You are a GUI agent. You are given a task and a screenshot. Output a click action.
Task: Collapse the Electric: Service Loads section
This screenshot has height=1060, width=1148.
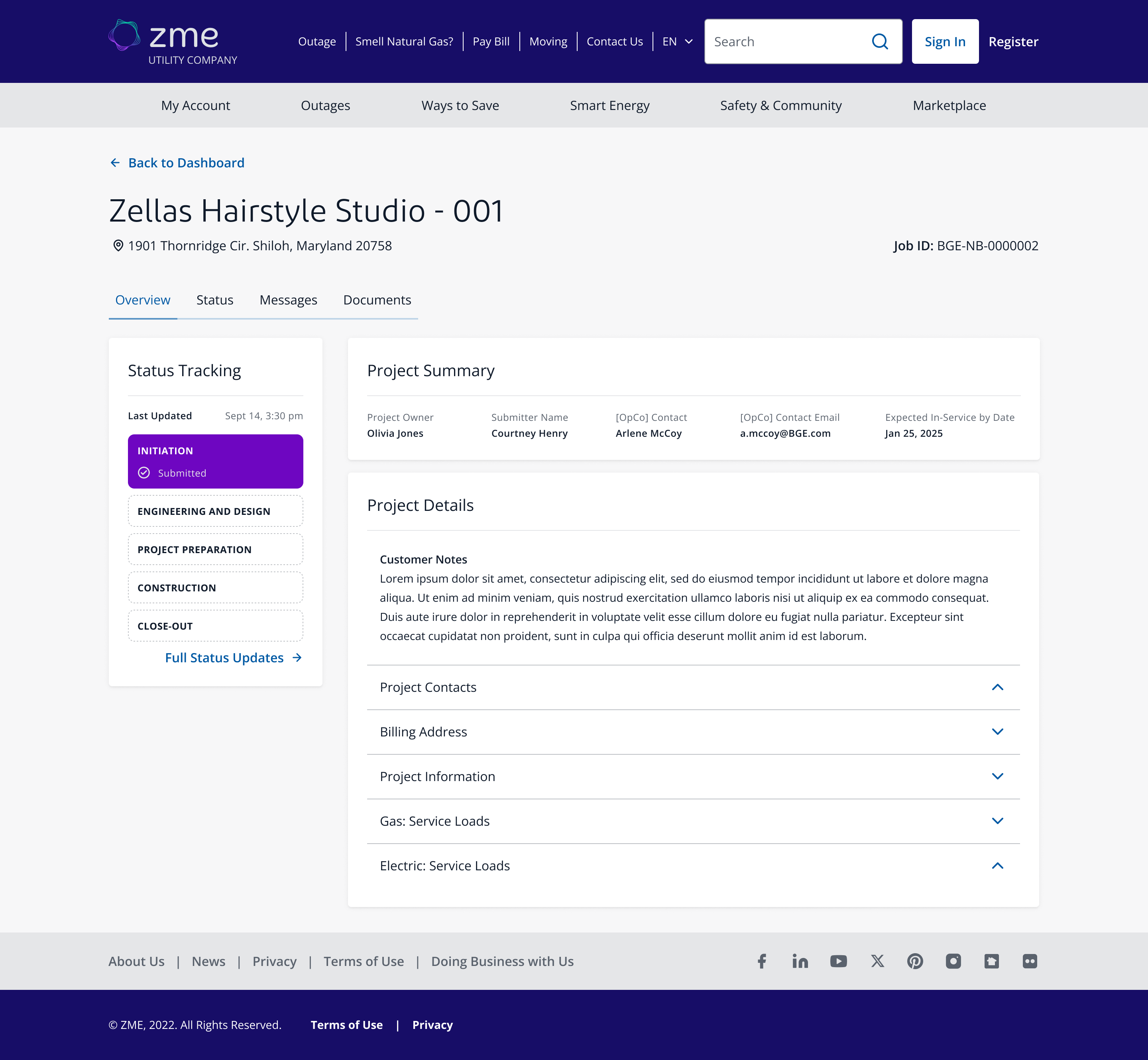tap(997, 866)
